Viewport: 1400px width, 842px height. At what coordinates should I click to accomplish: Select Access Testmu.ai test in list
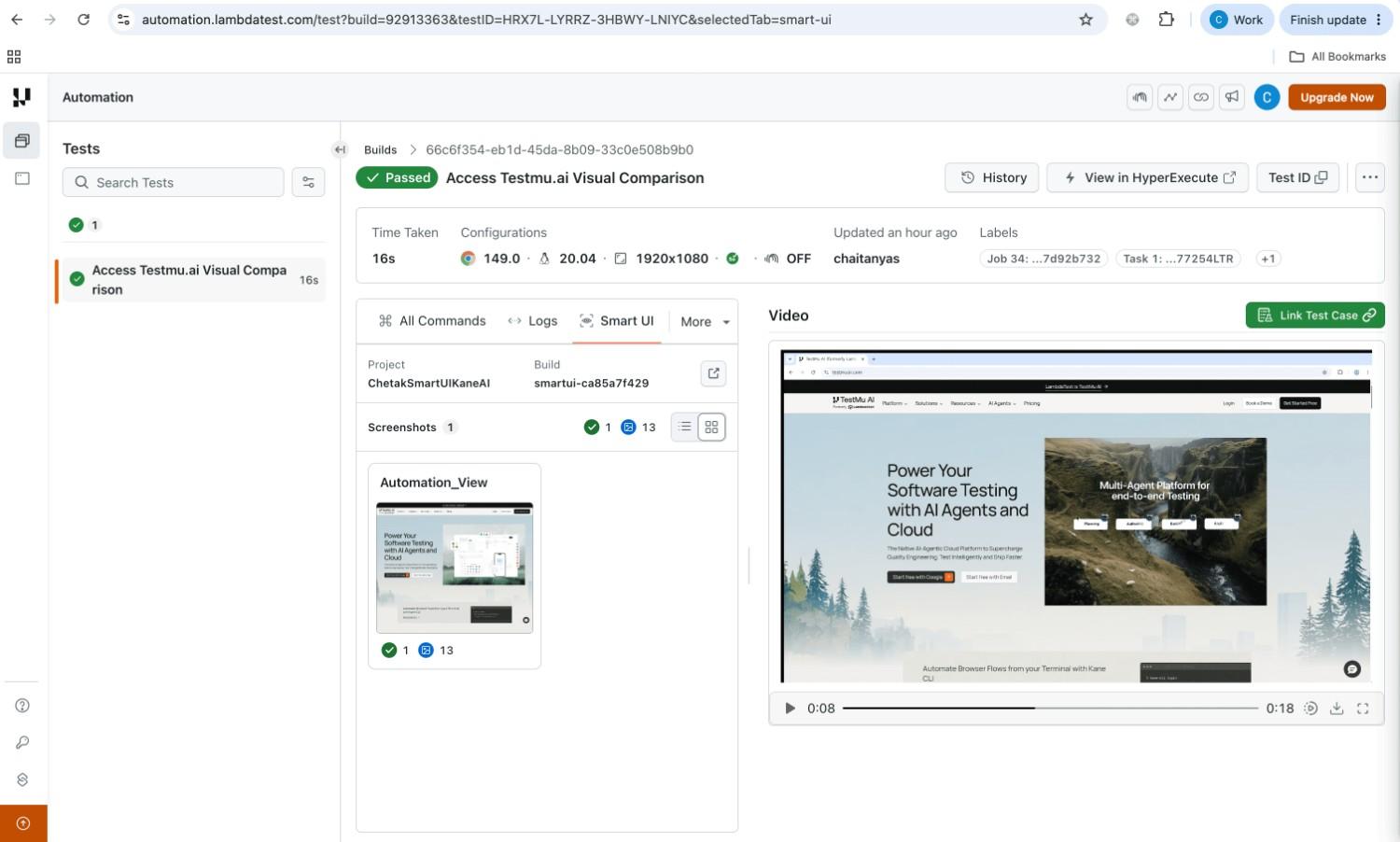190,280
